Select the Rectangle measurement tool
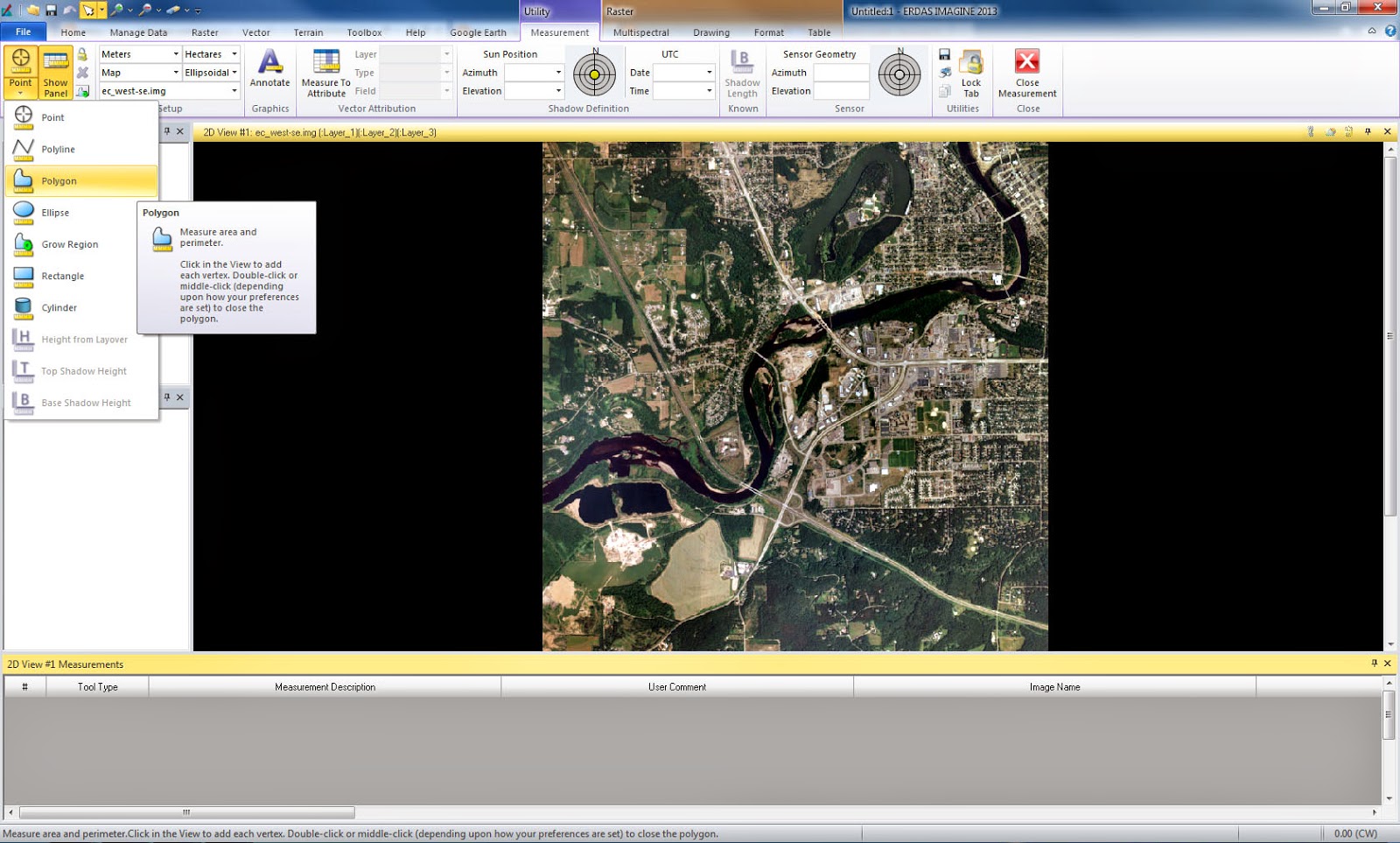Viewport: 1400px width, 843px height. pyautogui.click(x=62, y=276)
